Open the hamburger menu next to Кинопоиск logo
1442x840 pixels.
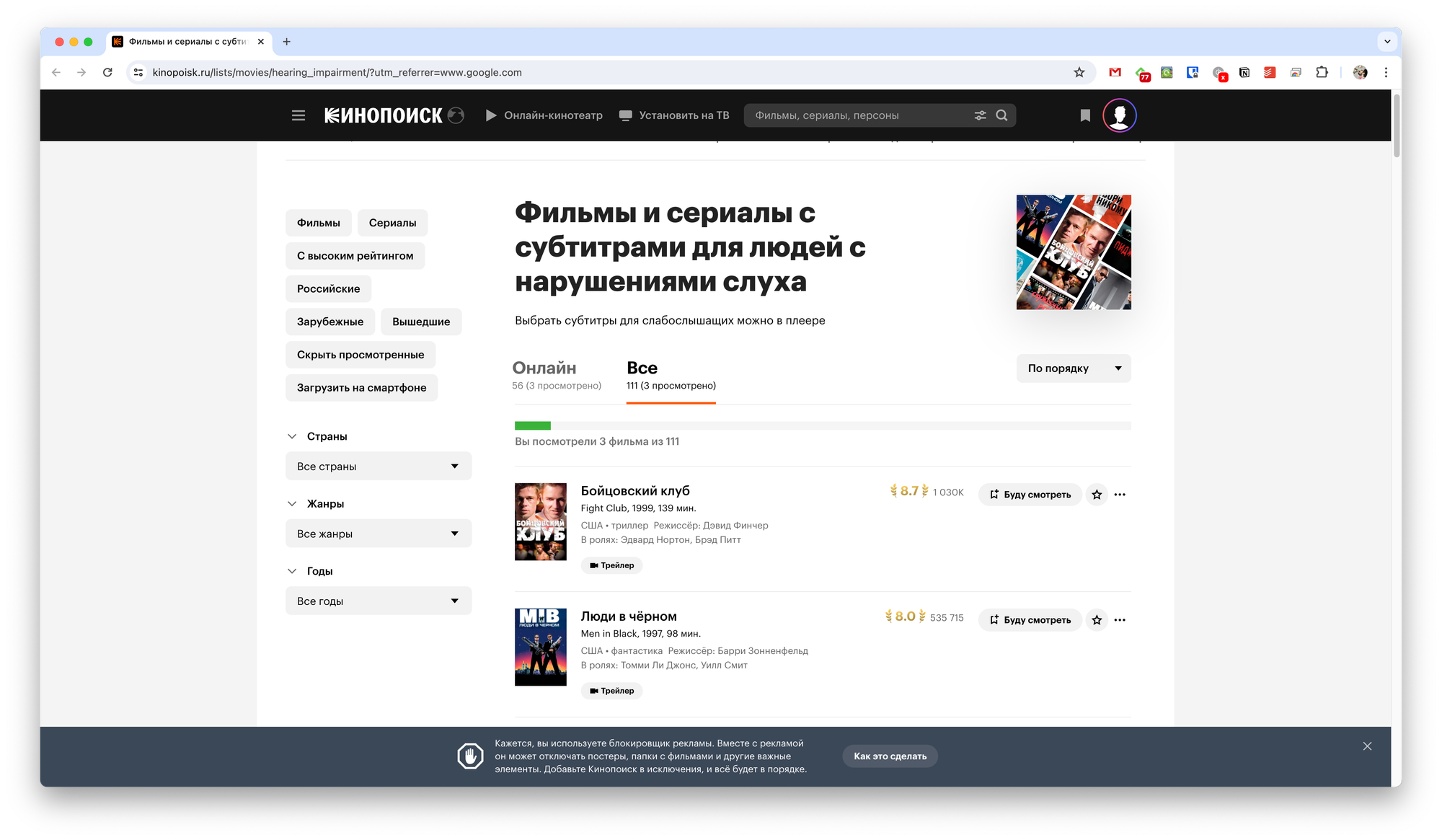click(298, 115)
